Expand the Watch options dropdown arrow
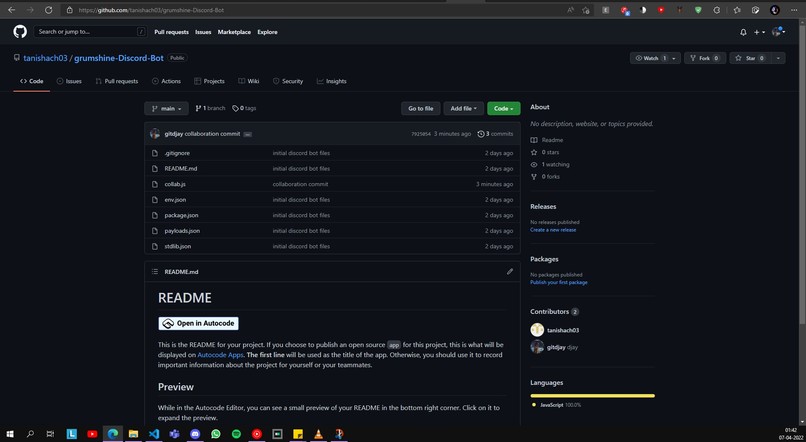806x442 pixels. pos(674,58)
